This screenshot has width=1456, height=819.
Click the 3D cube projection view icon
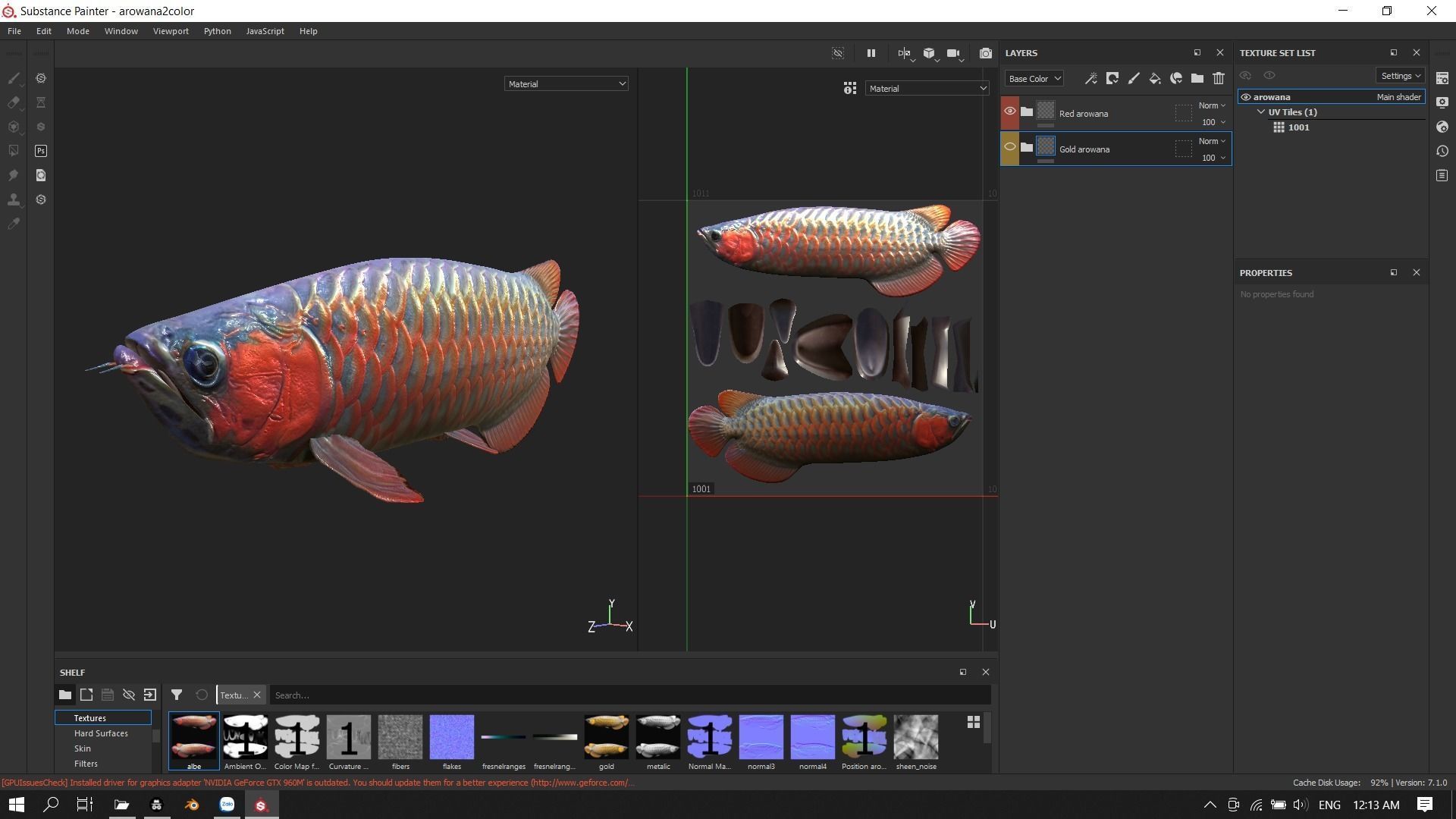[x=929, y=53]
